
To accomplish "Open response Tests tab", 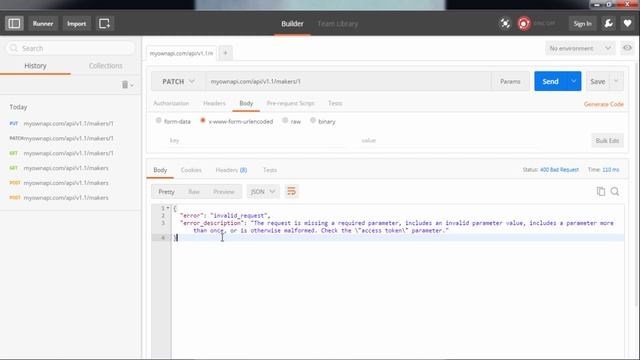I will click(270, 170).
